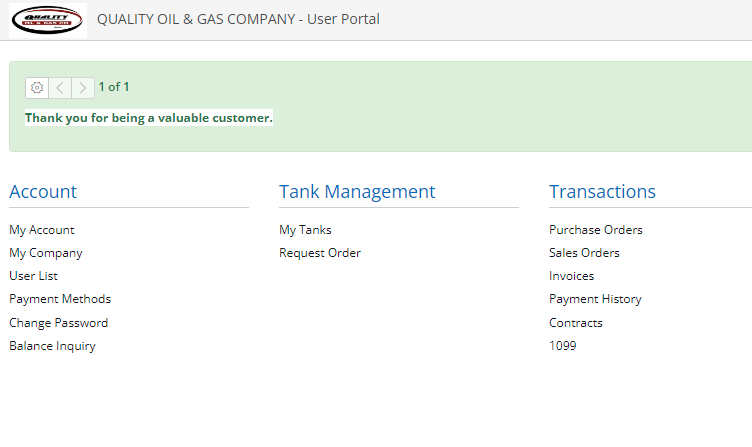Open Balance Inquiry
Image resolution: width=752 pixels, height=447 pixels.
click(x=52, y=346)
